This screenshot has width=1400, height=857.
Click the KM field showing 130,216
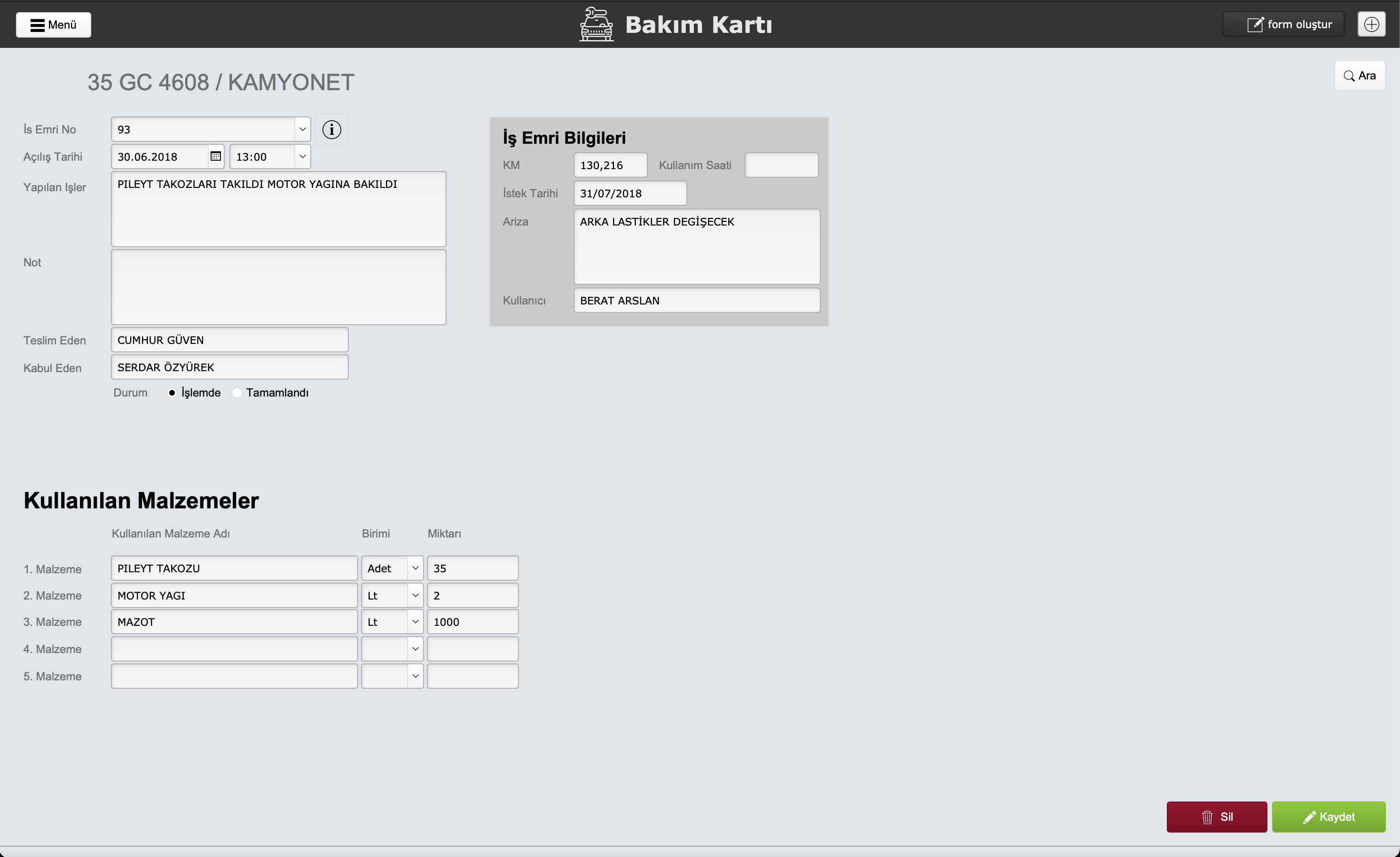pyautogui.click(x=610, y=165)
